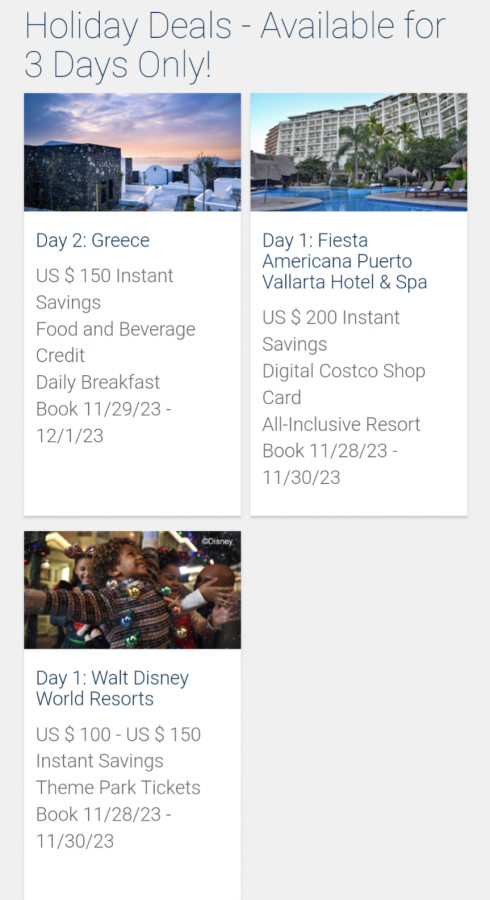Open the Disney holiday family photo
This screenshot has height=900, width=490.
coord(133,589)
